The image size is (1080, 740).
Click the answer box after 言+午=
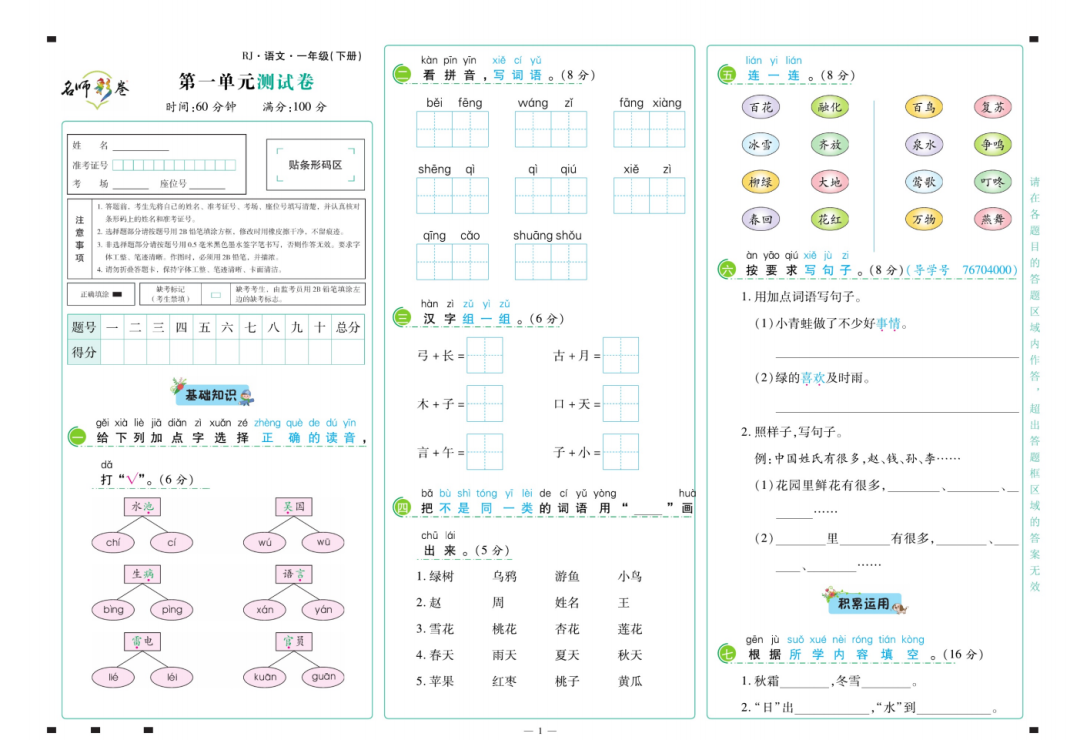[x=485, y=452]
